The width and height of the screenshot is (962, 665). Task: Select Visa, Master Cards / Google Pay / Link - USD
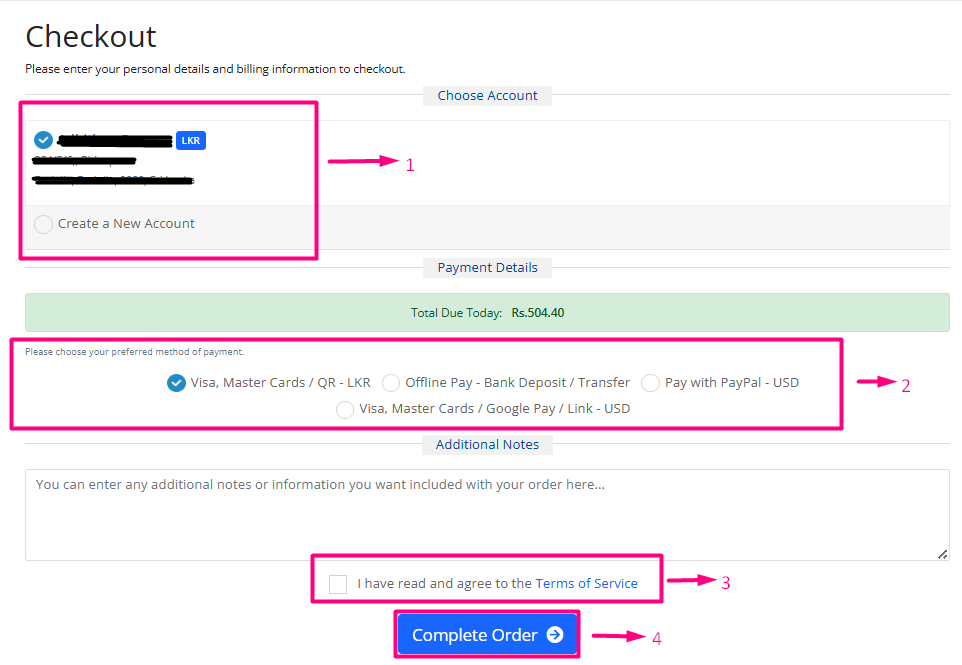345,409
